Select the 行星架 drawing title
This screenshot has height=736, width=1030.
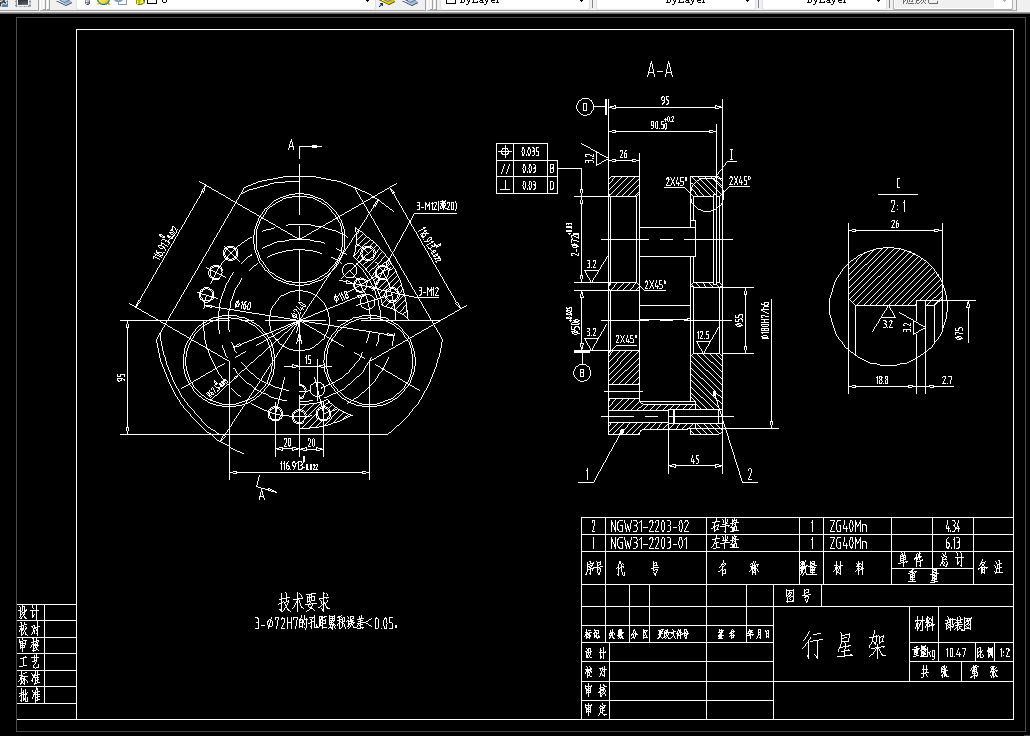pos(844,645)
